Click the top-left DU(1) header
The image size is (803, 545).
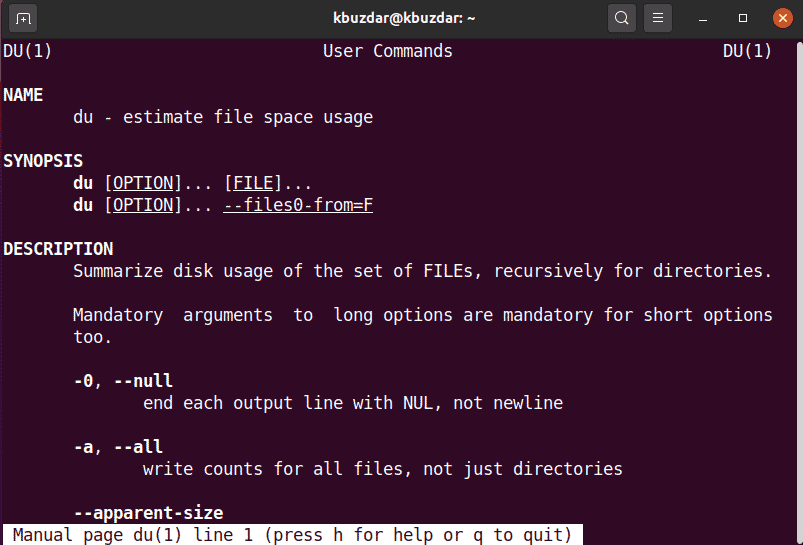(x=28, y=51)
